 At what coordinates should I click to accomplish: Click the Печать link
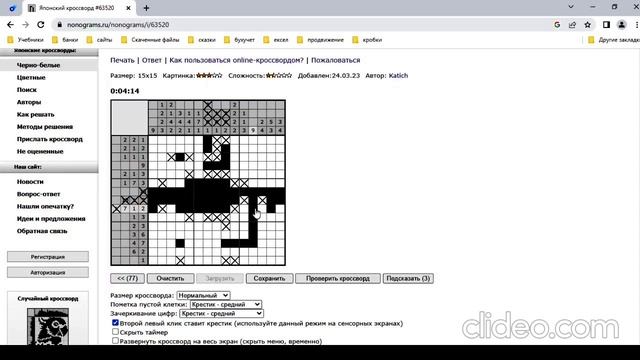point(122,60)
